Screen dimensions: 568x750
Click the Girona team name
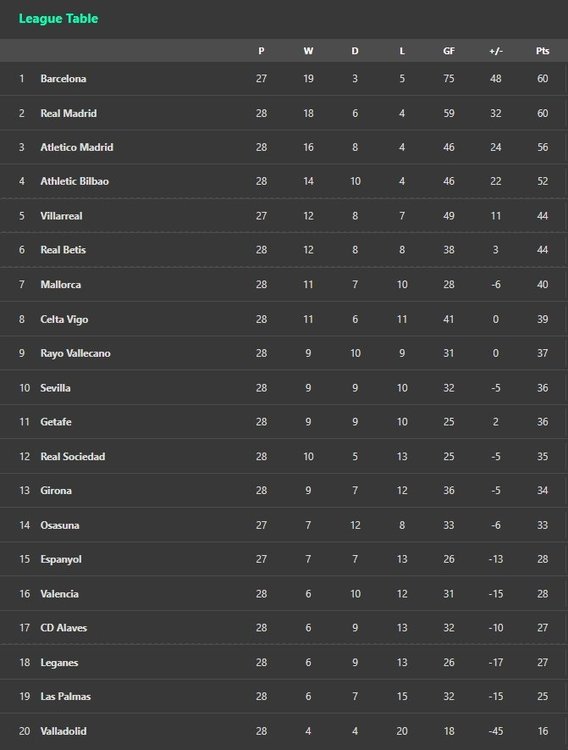56,490
